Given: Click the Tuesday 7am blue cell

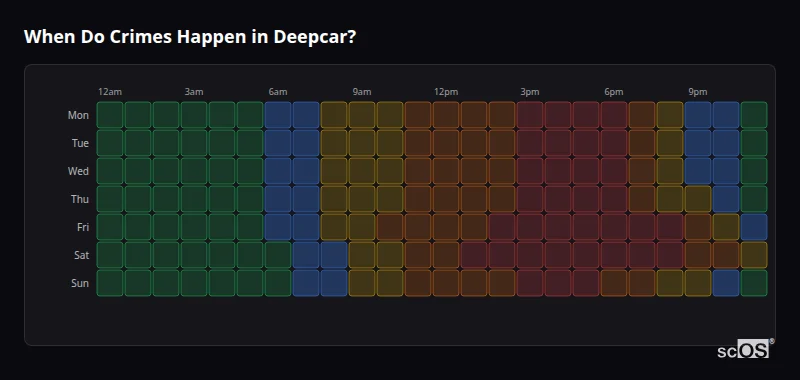Looking at the screenshot, I should click(306, 143).
